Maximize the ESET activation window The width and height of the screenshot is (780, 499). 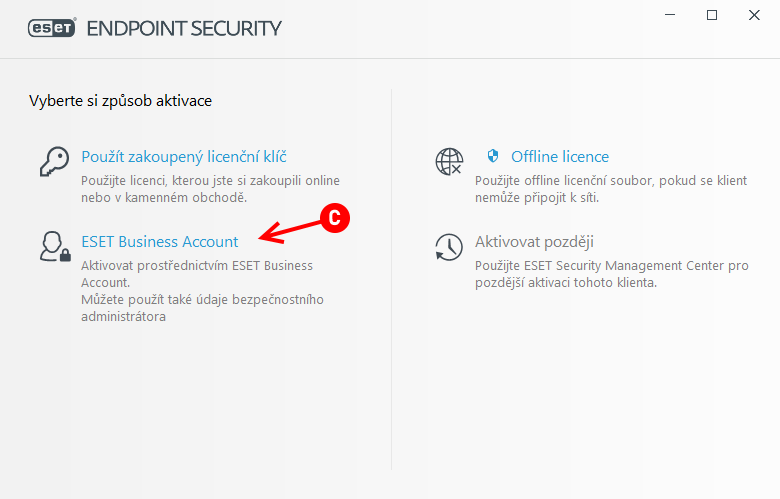tap(712, 15)
